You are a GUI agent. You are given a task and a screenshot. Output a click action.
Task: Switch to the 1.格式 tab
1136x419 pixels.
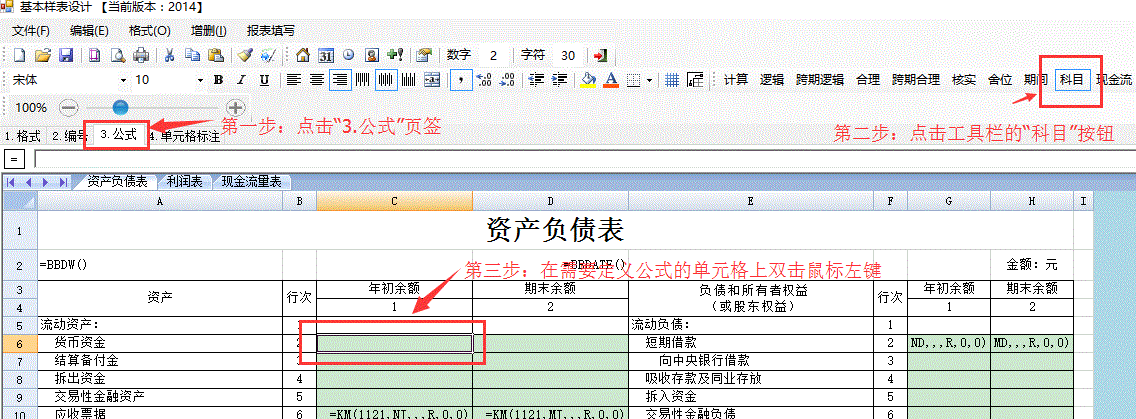click(22, 136)
